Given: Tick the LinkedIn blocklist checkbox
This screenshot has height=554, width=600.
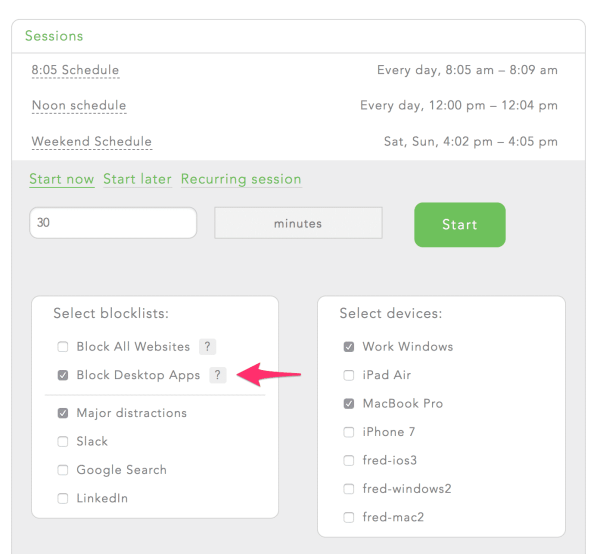Looking at the screenshot, I should click(63, 499).
